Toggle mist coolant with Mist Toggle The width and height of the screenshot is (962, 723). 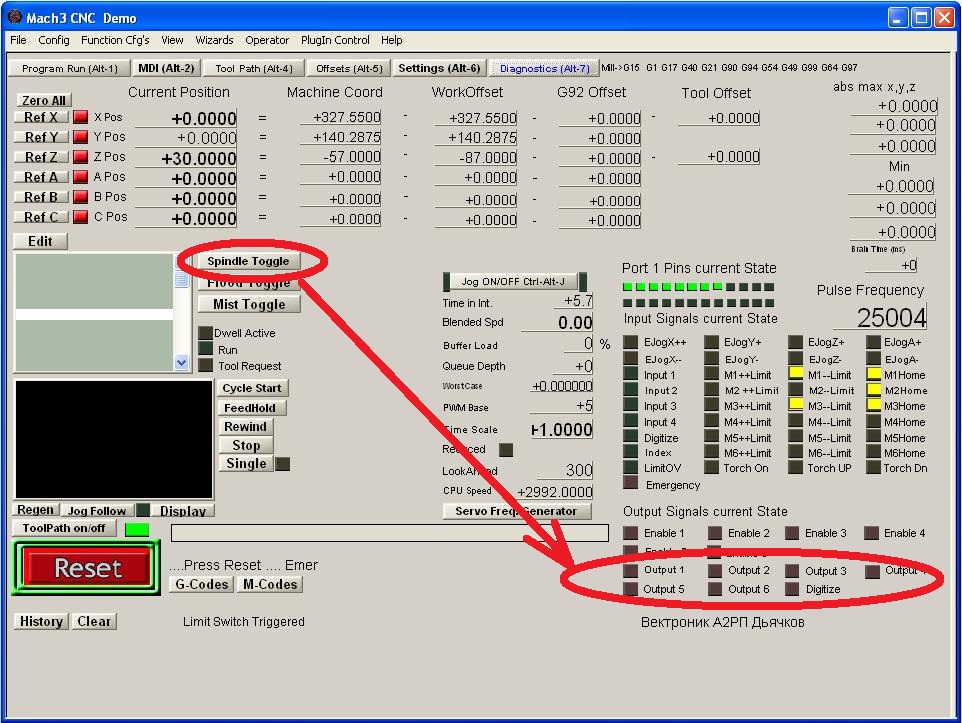tap(249, 304)
